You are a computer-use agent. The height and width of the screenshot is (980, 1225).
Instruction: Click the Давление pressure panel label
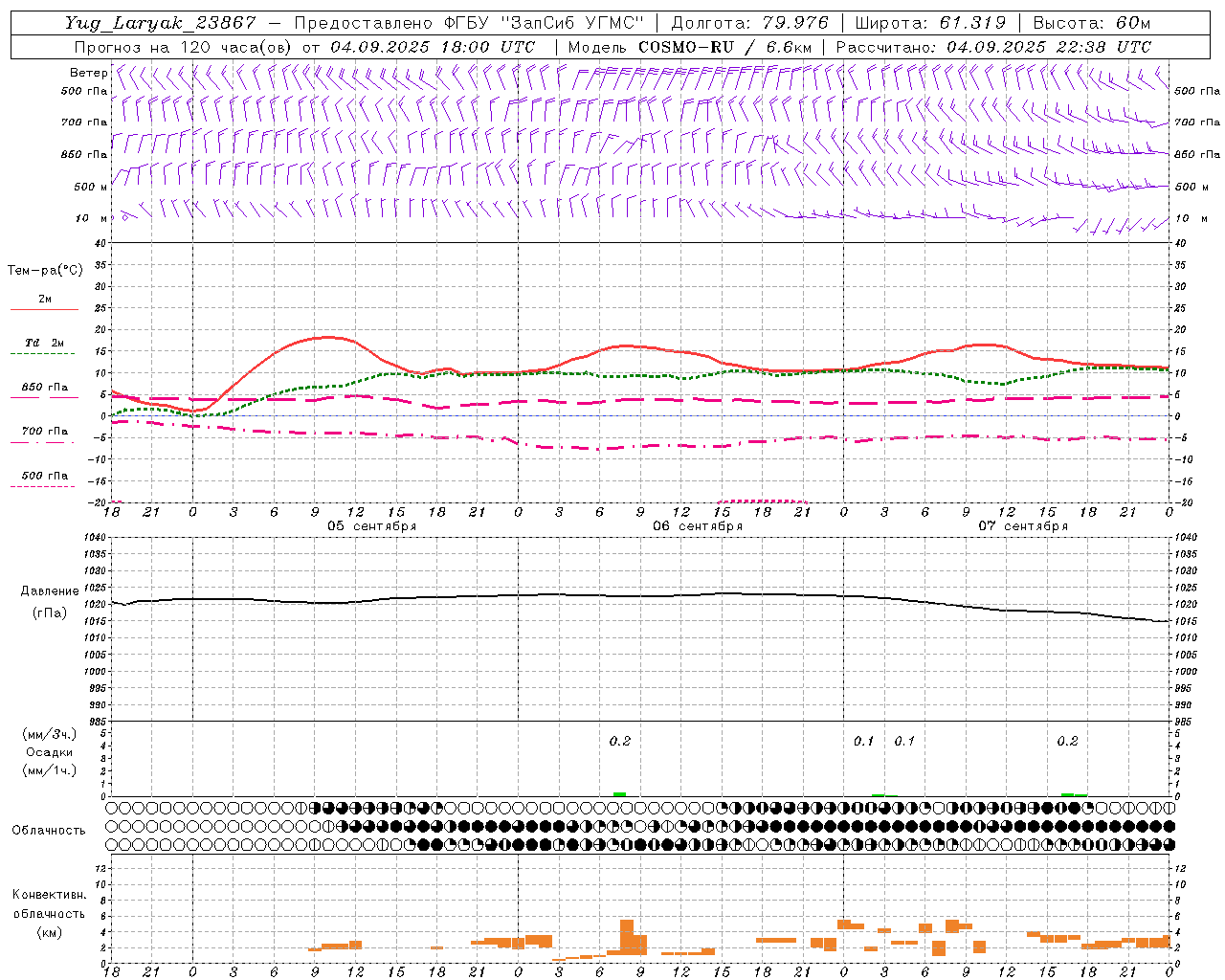[x=50, y=591]
